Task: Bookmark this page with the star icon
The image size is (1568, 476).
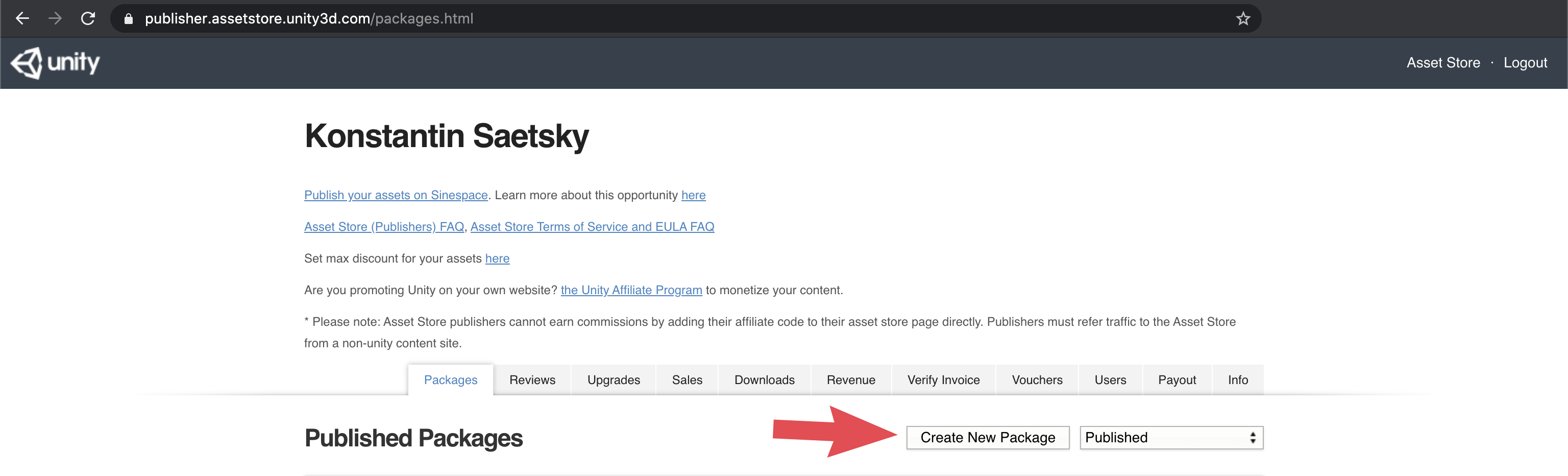Action: point(1243,19)
